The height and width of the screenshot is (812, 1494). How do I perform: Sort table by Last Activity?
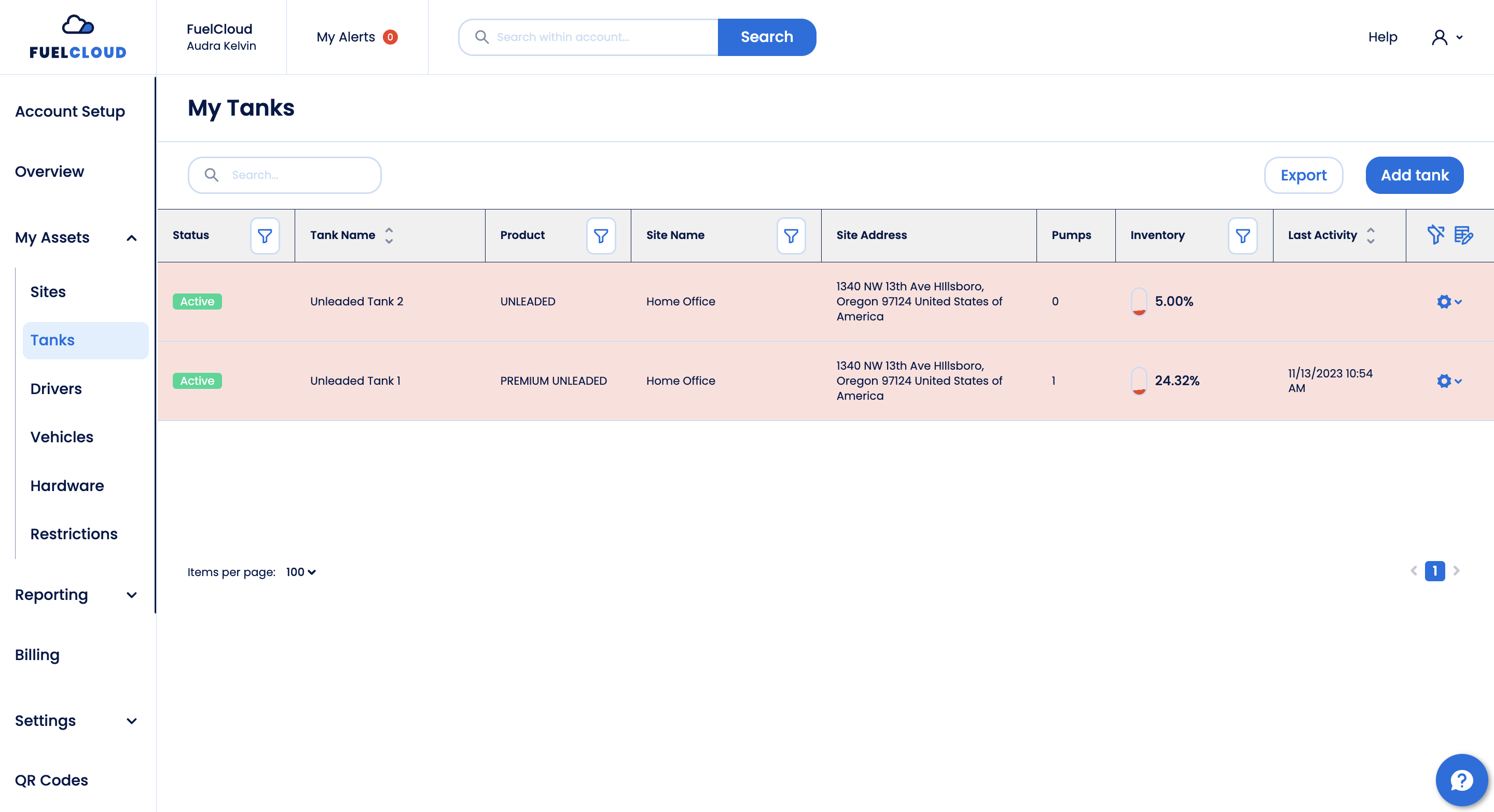1371,235
